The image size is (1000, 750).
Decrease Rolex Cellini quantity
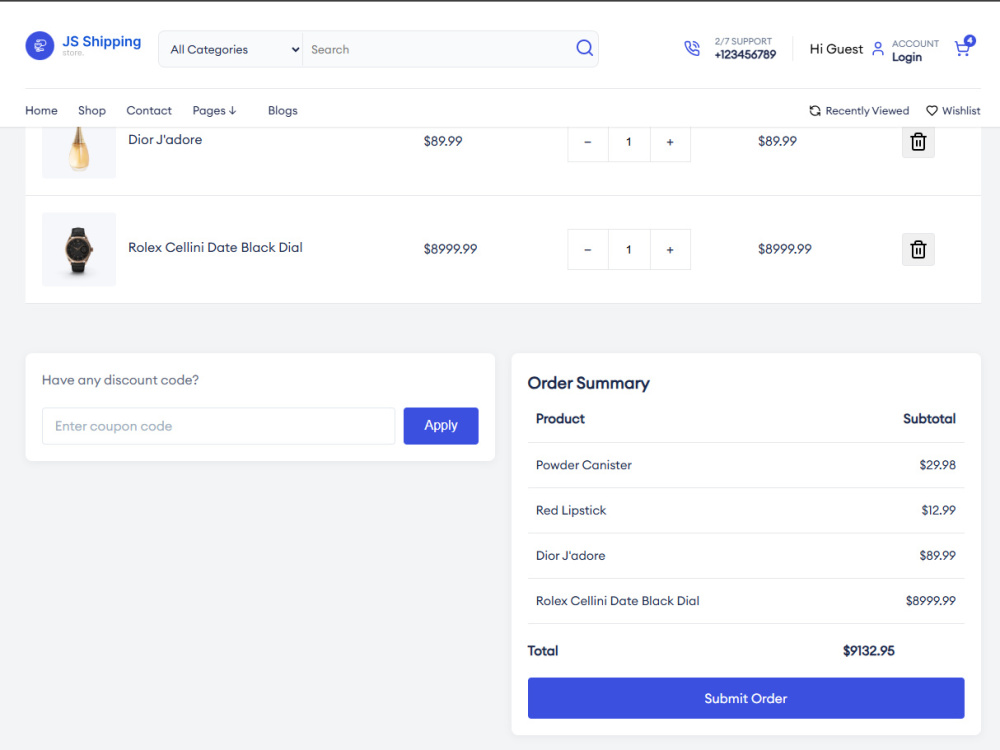click(x=587, y=250)
